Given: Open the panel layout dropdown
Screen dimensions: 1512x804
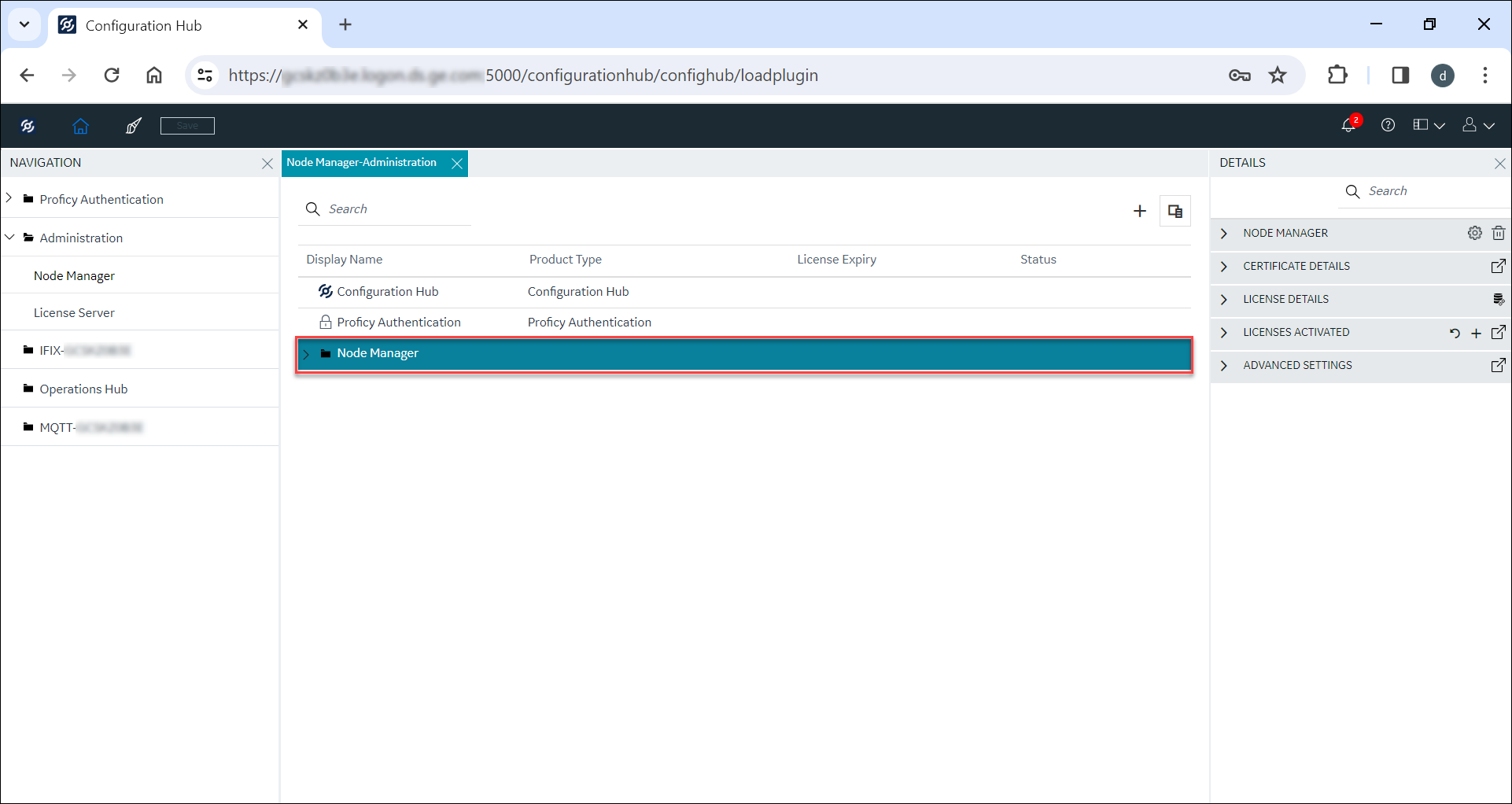Looking at the screenshot, I should point(1429,125).
